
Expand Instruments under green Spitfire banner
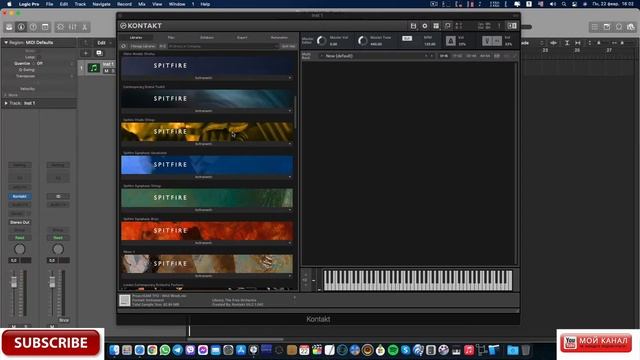point(207,210)
